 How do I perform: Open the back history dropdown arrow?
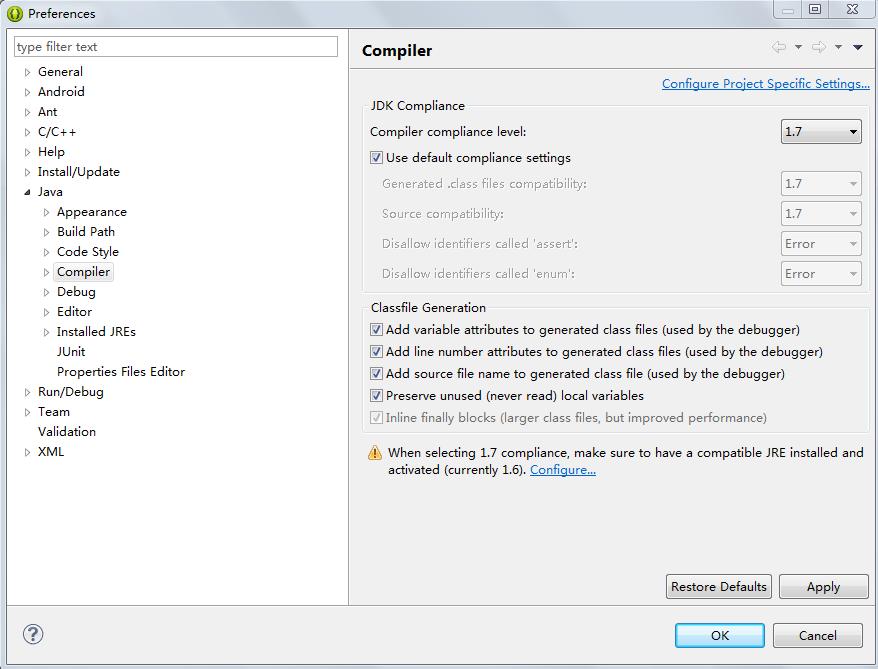point(798,47)
